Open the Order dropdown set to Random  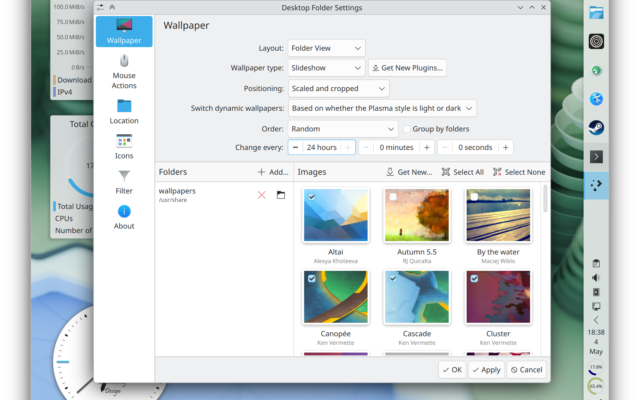coord(343,129)
